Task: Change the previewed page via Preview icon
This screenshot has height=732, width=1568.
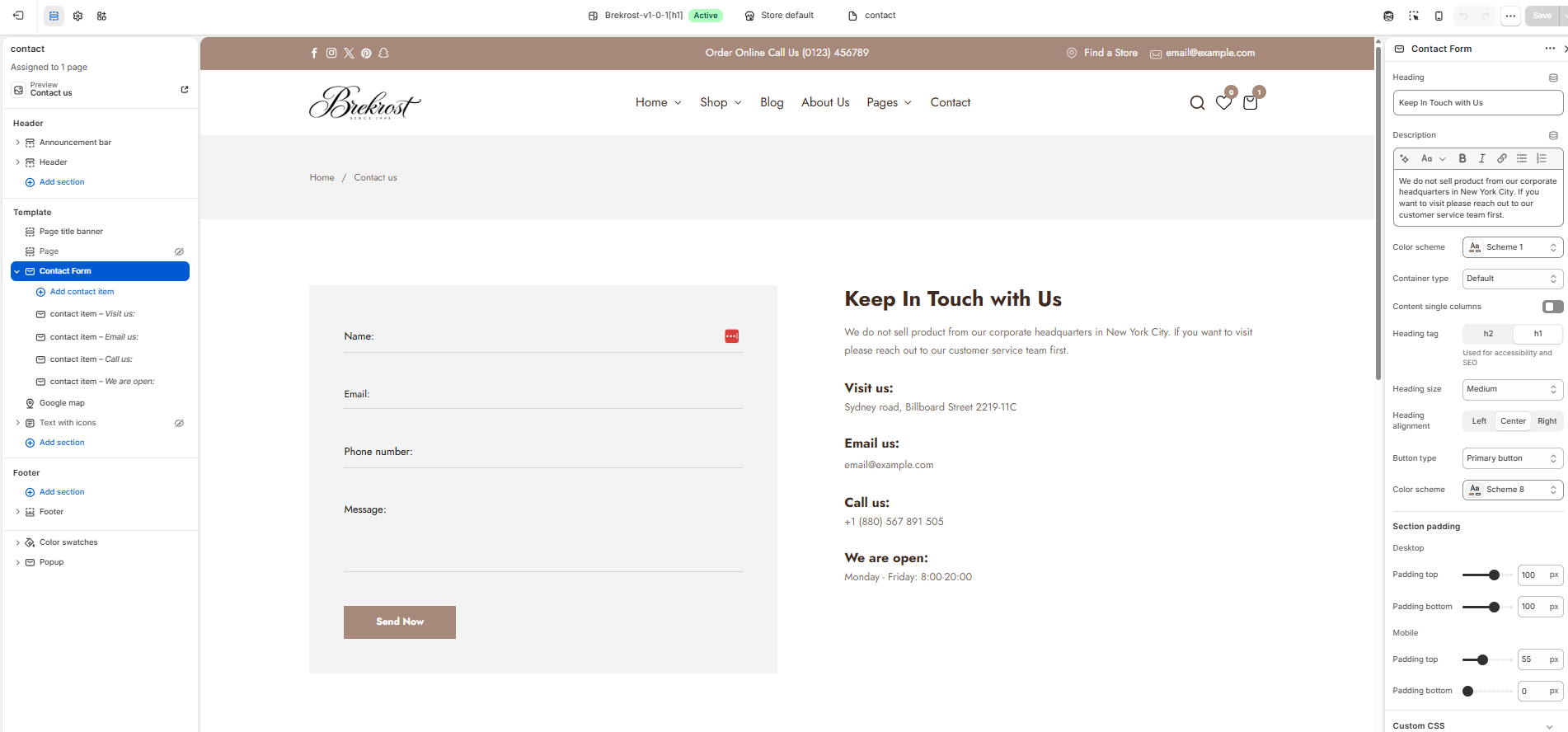Action: tap(19, 89)
